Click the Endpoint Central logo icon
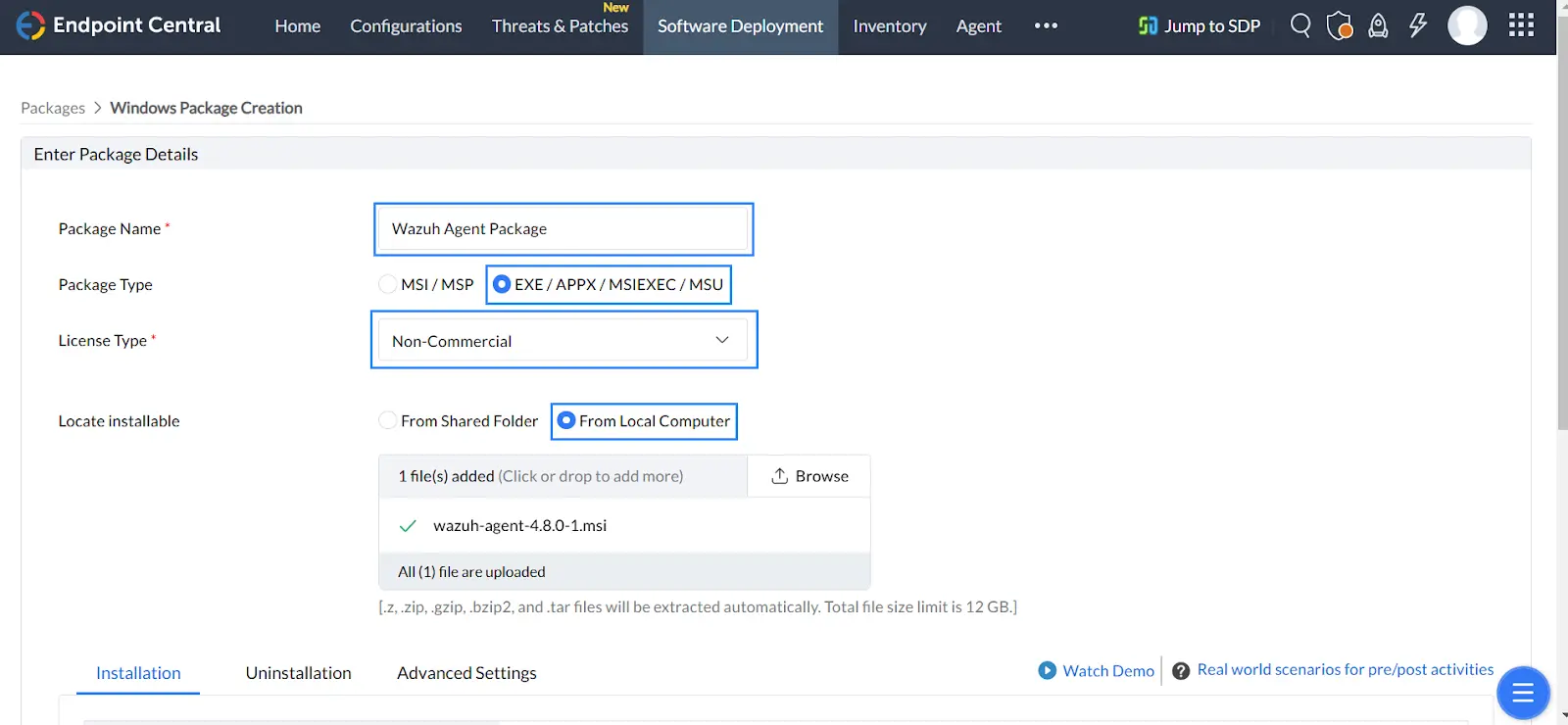 click(x=30, y=25)
